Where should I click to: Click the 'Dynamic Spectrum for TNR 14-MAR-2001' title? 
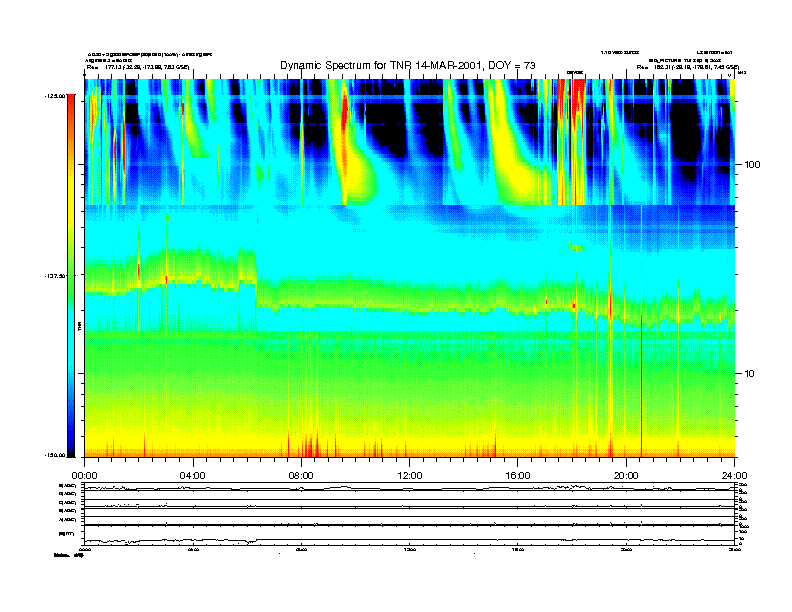click(x=408, y=66)
